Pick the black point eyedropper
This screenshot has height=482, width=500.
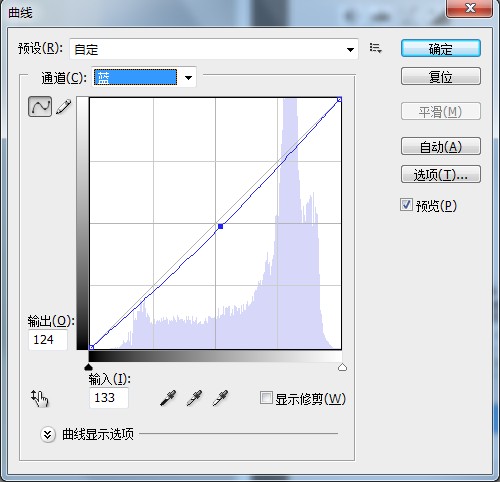click(168, 398)
